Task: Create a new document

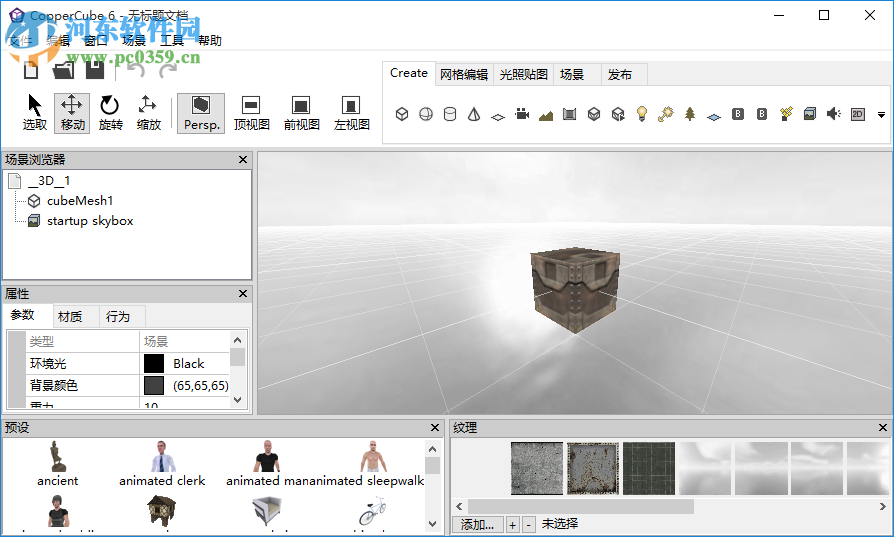Action: (31, 70)
